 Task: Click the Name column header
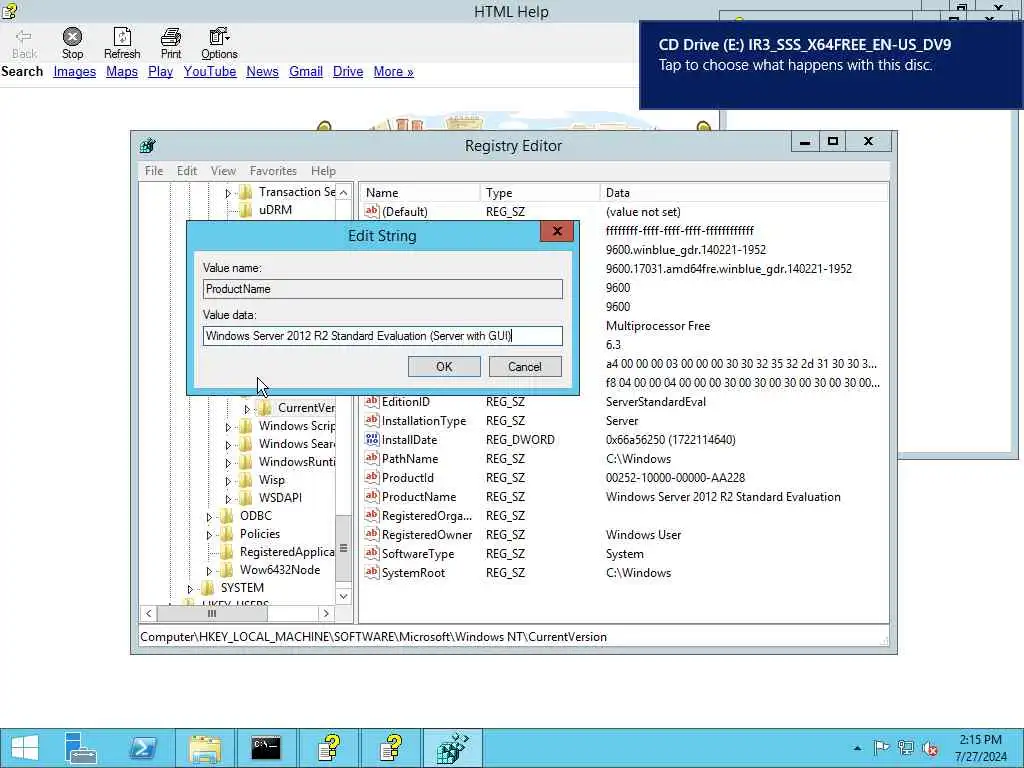click(419, 193)
